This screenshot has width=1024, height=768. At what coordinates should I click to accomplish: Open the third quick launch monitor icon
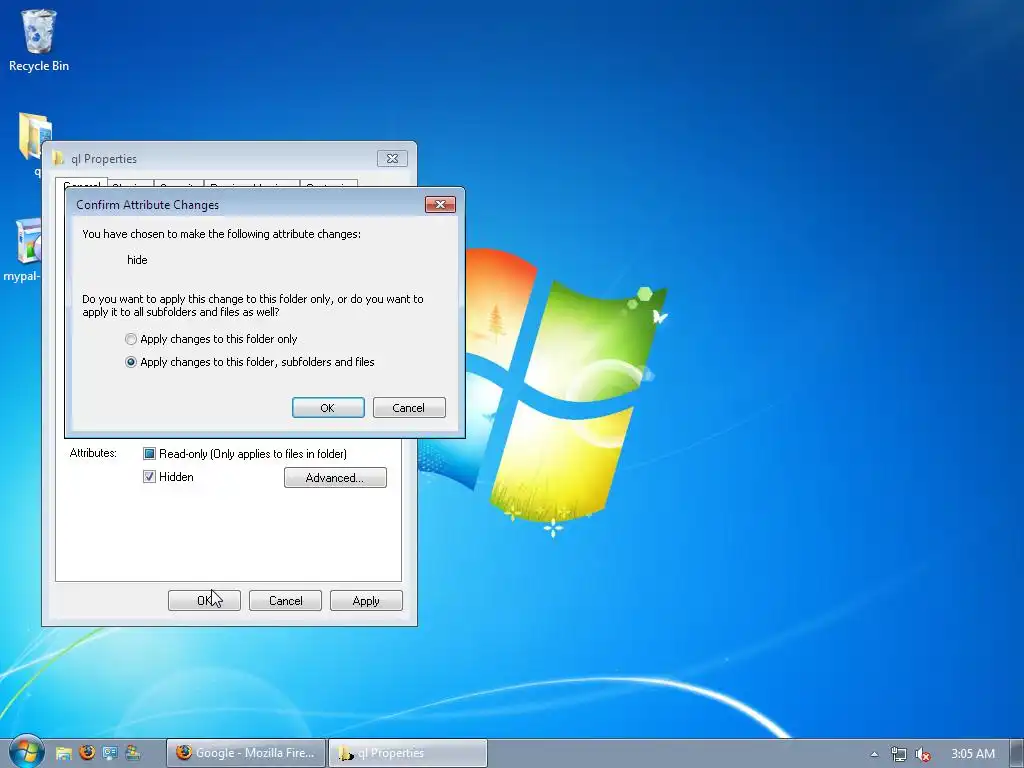click(110, 753)
